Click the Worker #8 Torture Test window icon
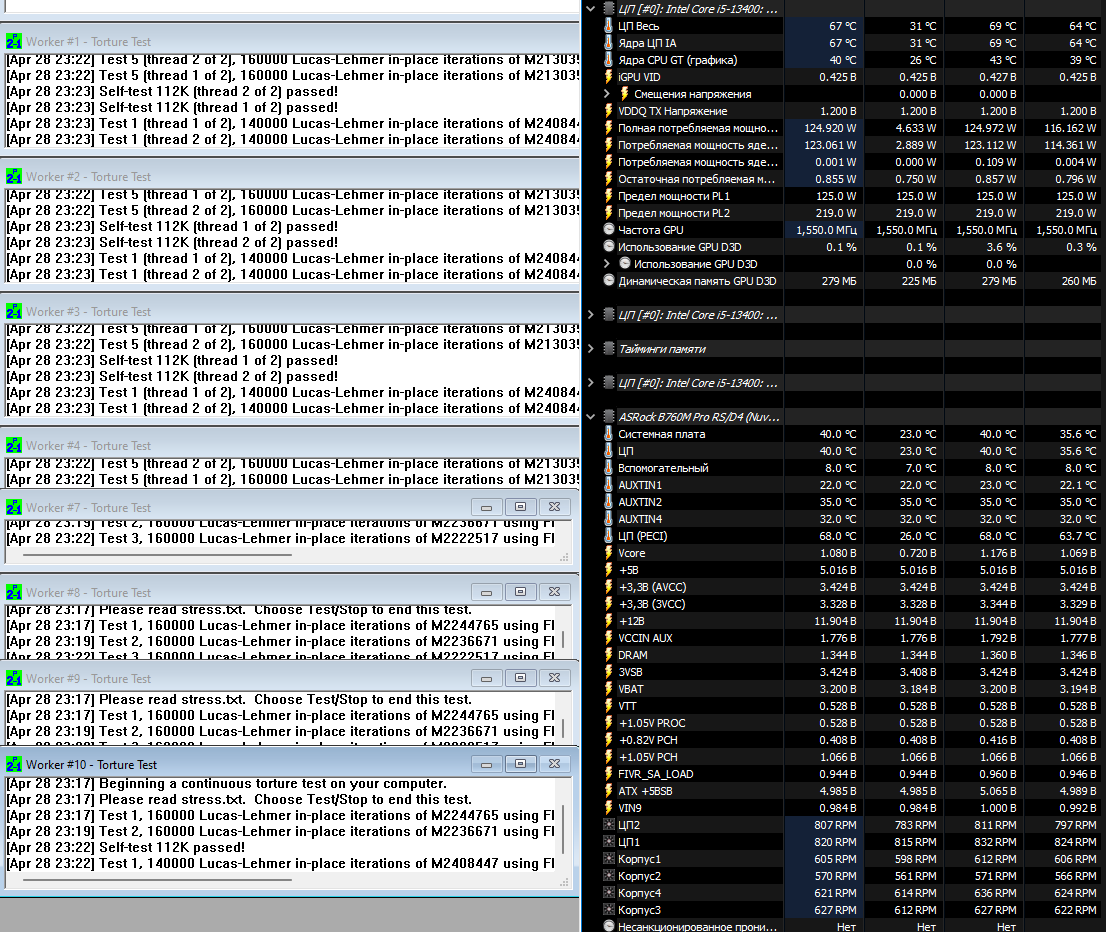1106x932 pixels. tap(13, 593)
